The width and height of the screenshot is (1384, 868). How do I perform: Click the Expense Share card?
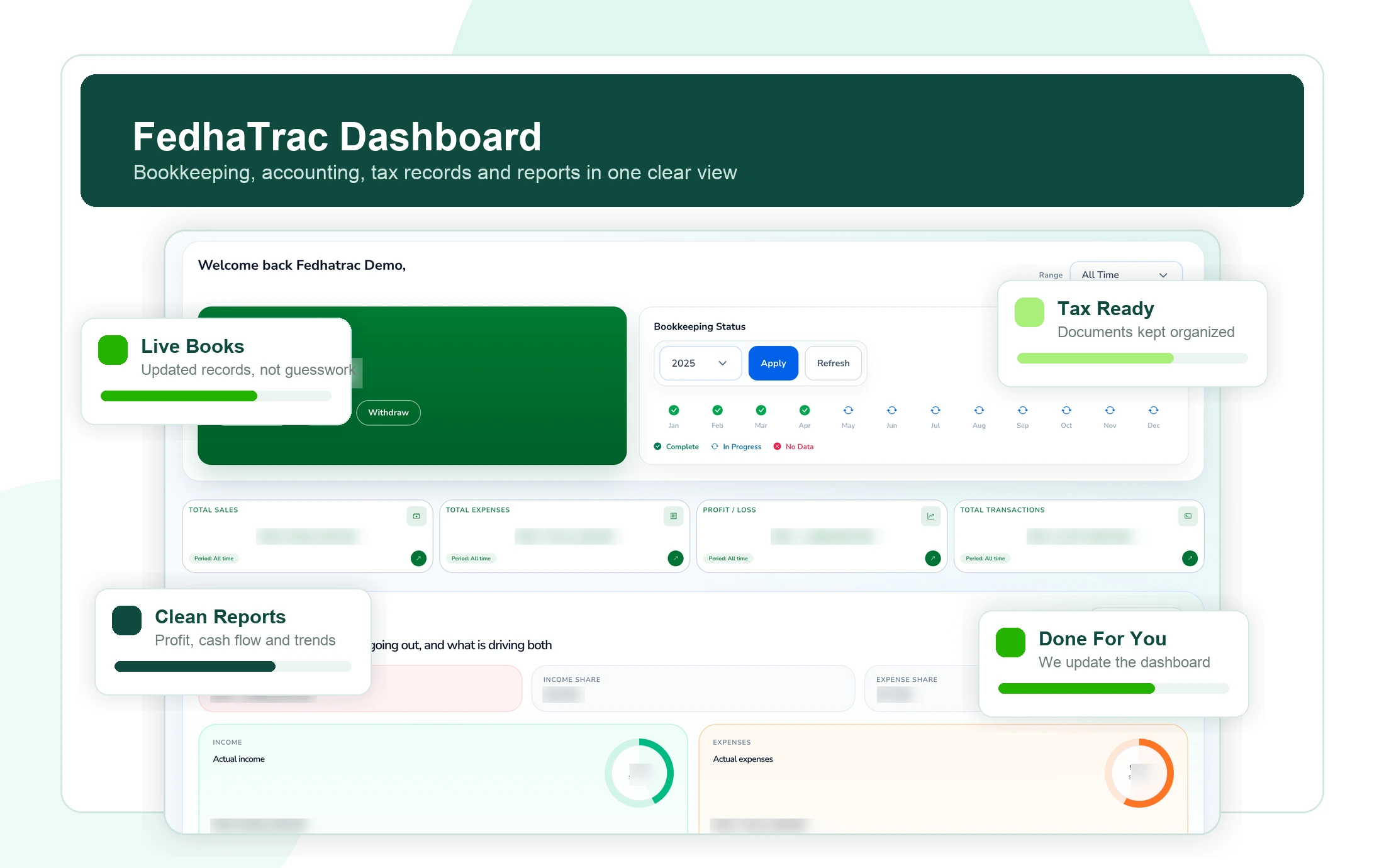click(922, 688)
